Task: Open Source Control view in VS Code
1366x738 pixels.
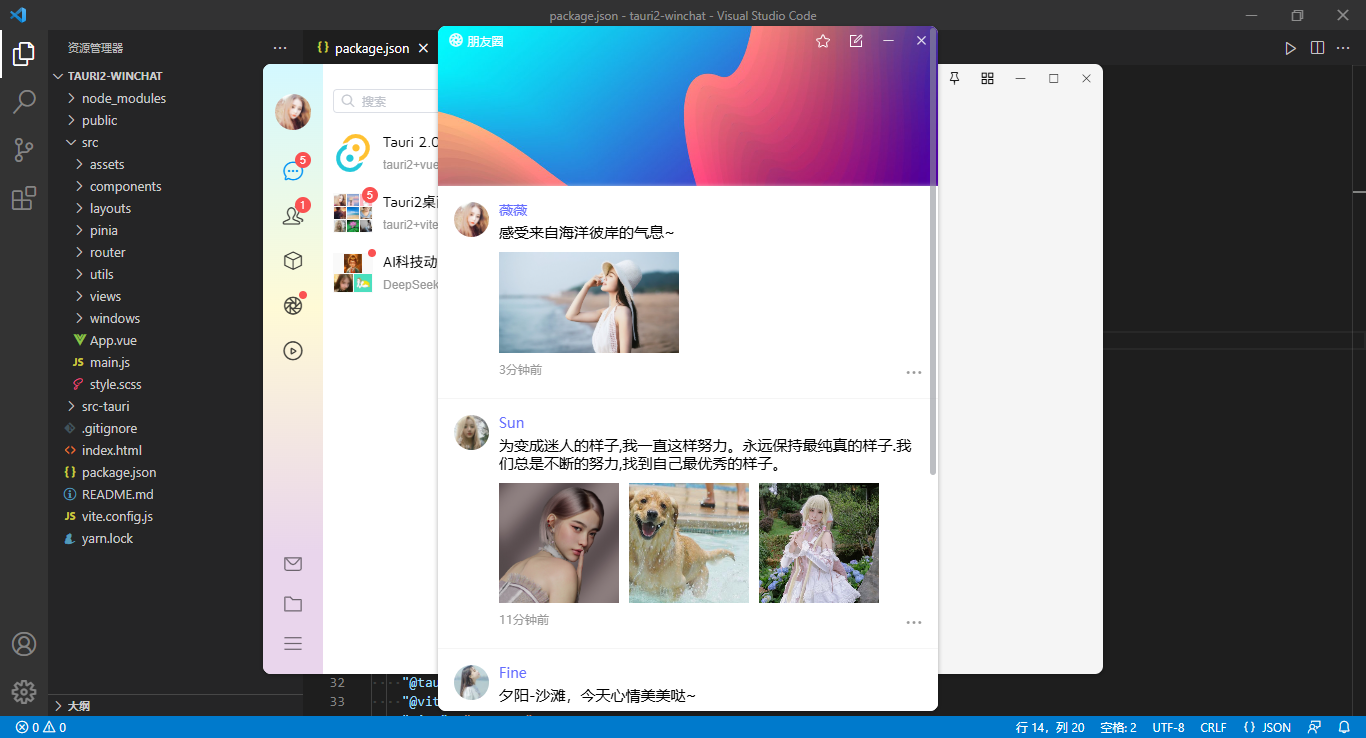Action: coord(24,149)
